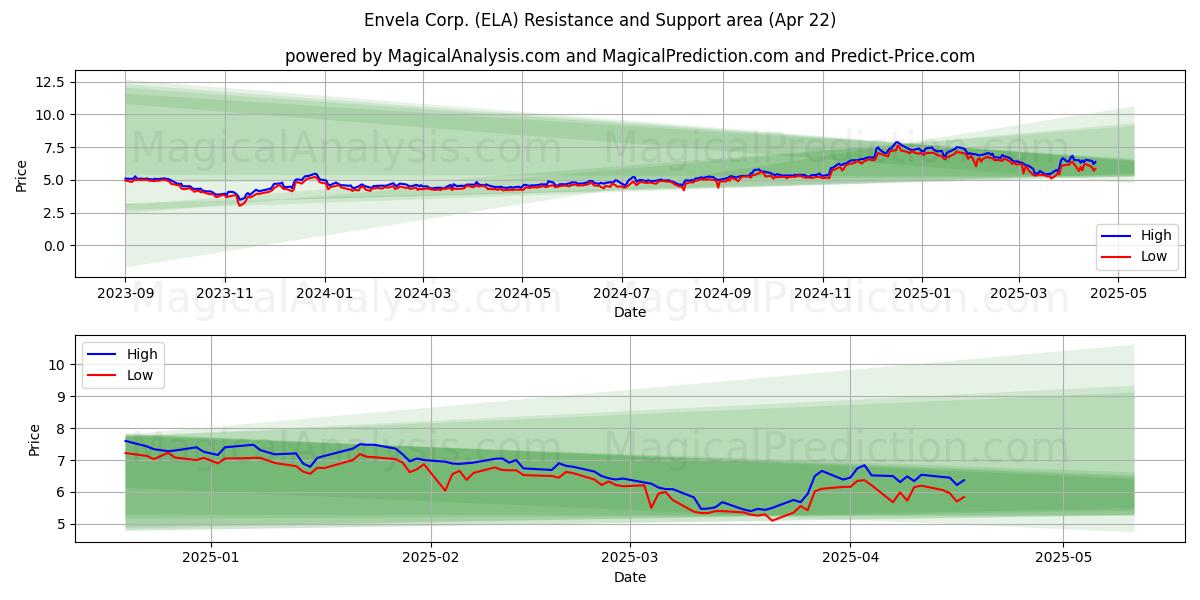
Task: Click the bottom chart '6' price tick
Action: pos(63,493)
